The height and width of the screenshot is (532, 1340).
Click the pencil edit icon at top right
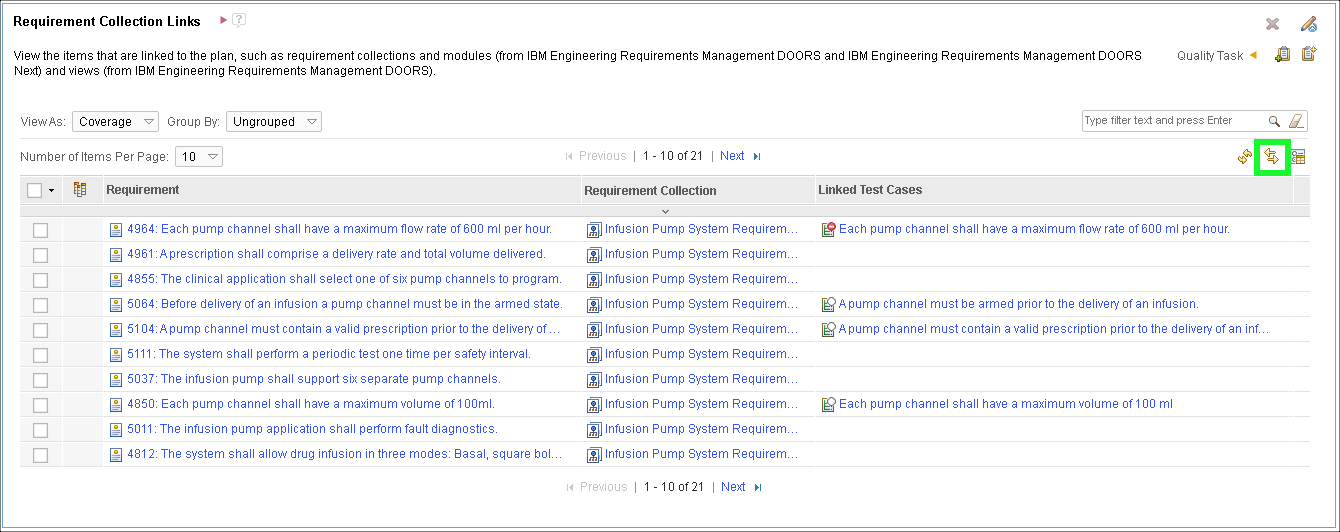[1308, 24]
